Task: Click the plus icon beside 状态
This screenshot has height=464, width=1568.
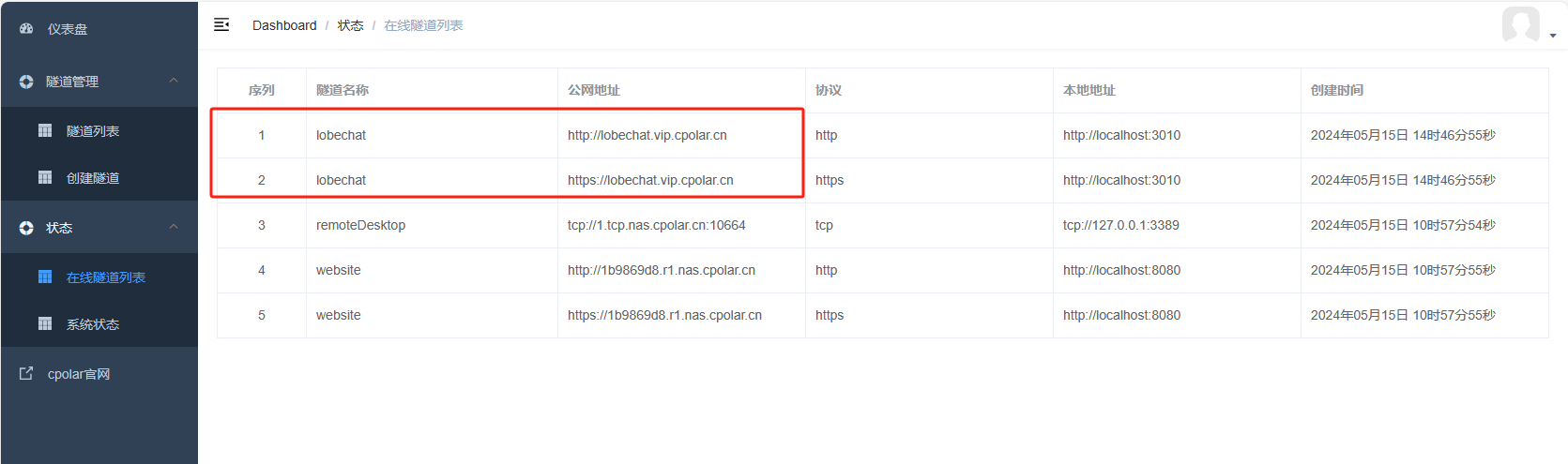Action: coord(26,228)
